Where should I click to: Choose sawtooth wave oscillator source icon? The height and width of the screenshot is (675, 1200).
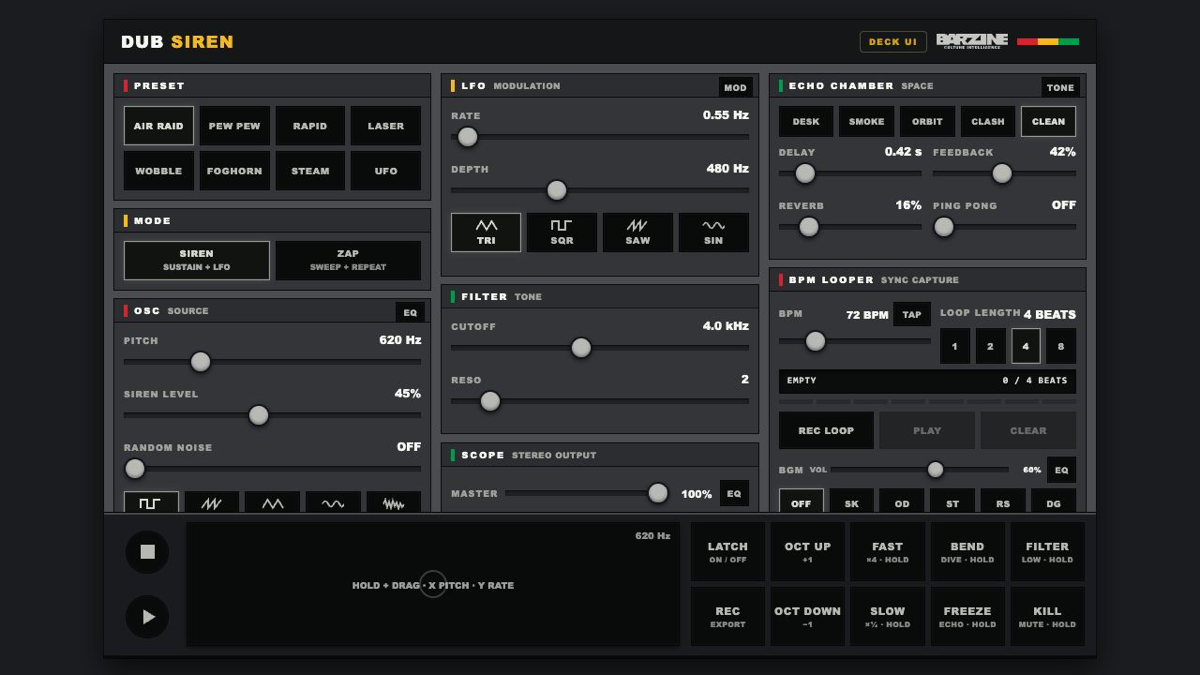[x=212, y=502]
